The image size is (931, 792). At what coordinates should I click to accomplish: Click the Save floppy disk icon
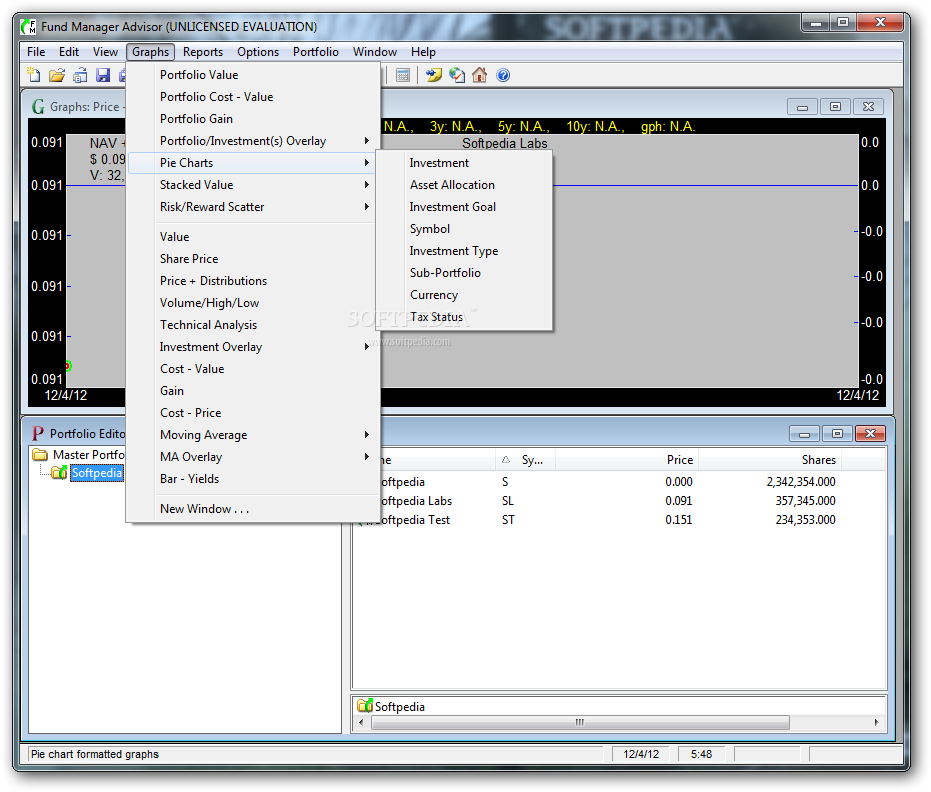103,75
